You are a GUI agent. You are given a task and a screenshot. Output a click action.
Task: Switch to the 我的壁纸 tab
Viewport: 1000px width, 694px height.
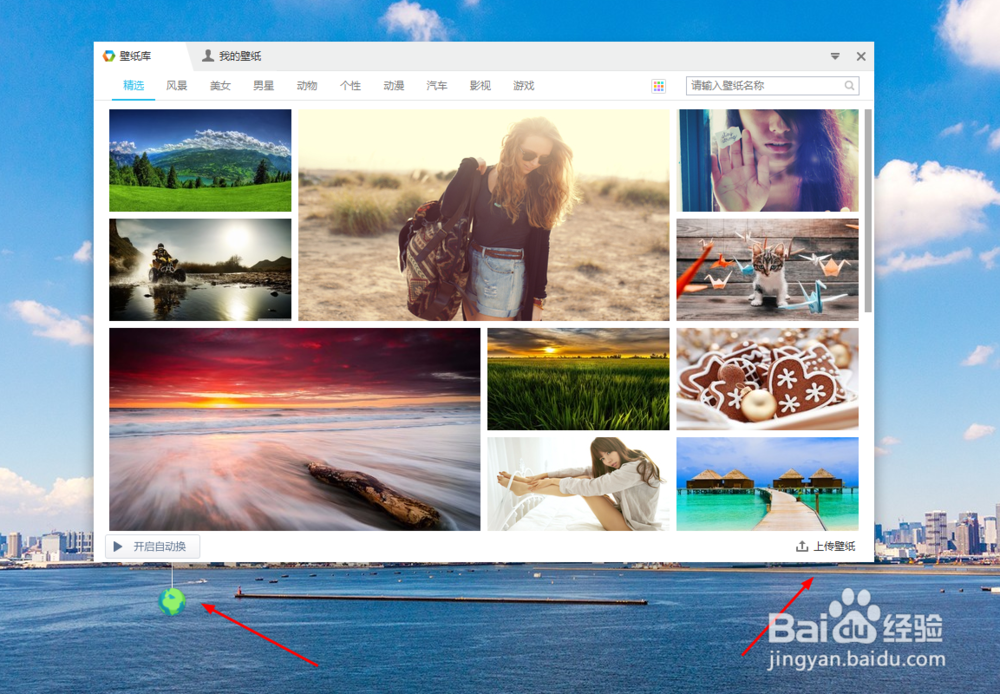pos(232,56)
